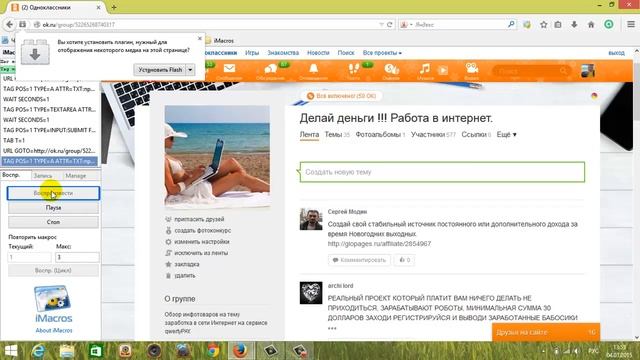The width and height of the screenshot is (640, 360).
Task: Click invite friends link under group photo
Action: click(x=199, y=219)
